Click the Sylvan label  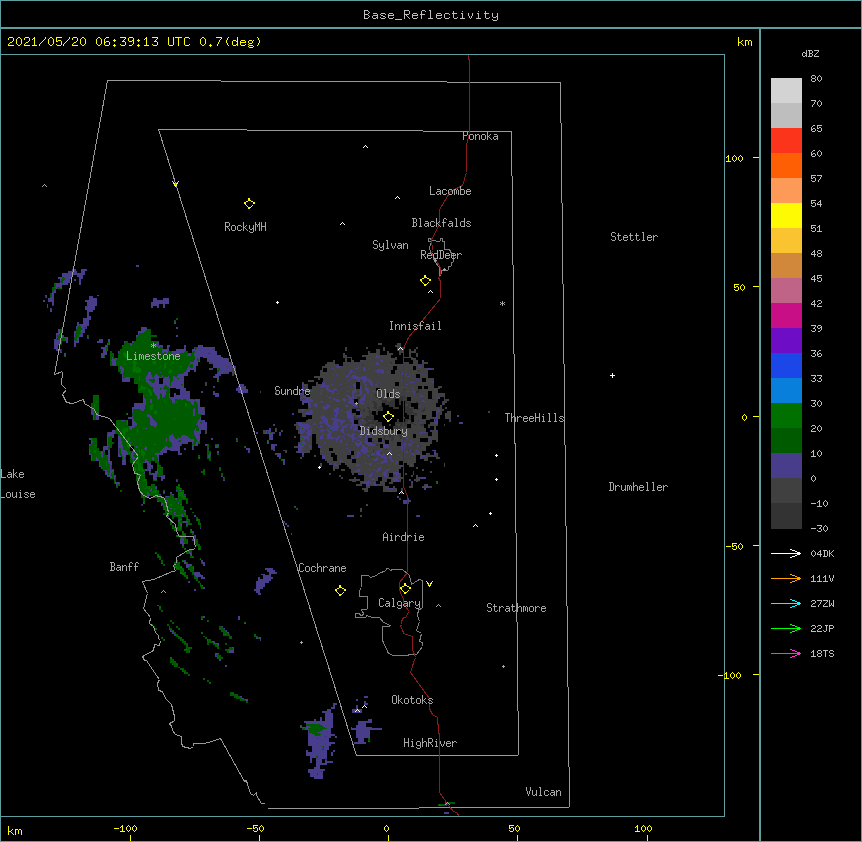tap(390, 245)
